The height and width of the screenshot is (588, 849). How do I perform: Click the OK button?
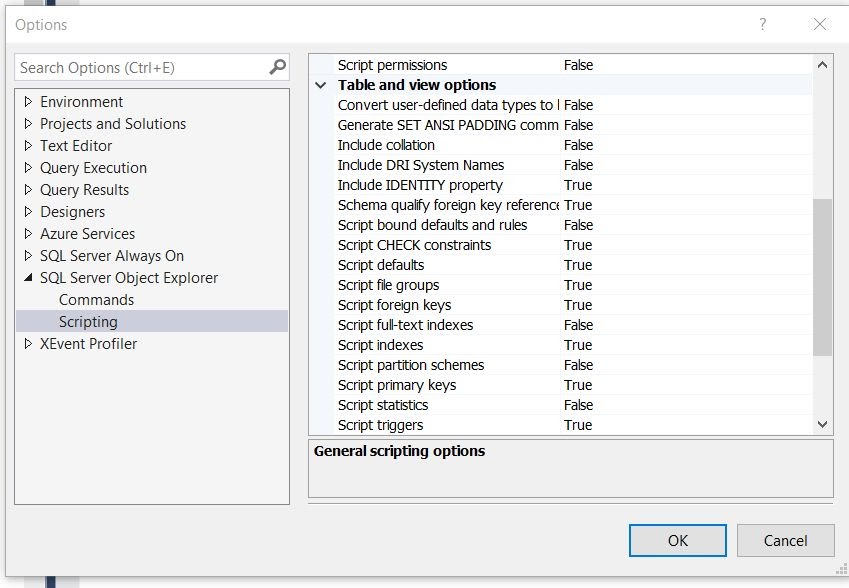677,540
